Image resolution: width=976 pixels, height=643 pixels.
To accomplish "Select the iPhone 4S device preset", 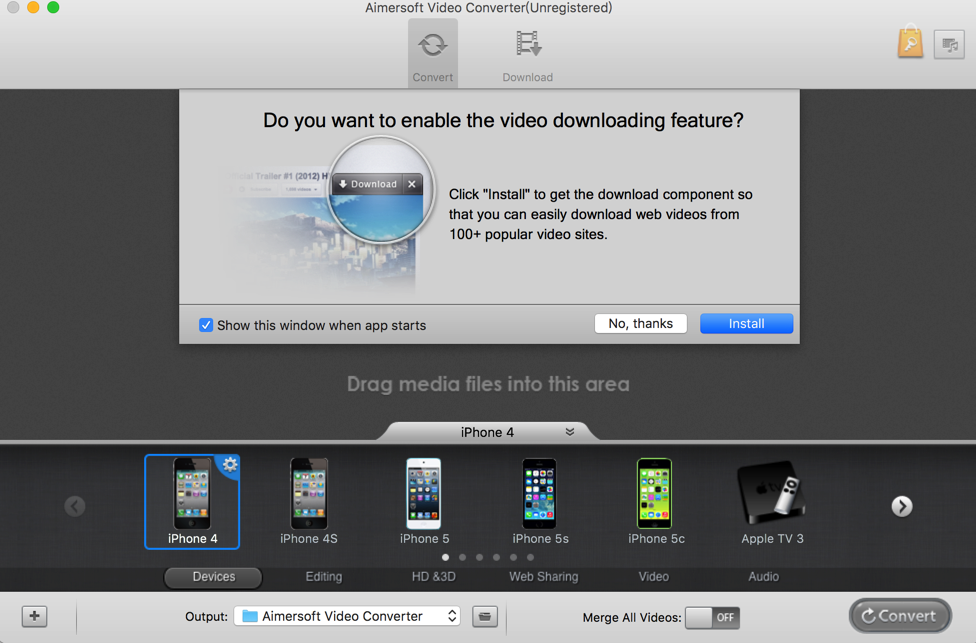I will coord(309,502).
